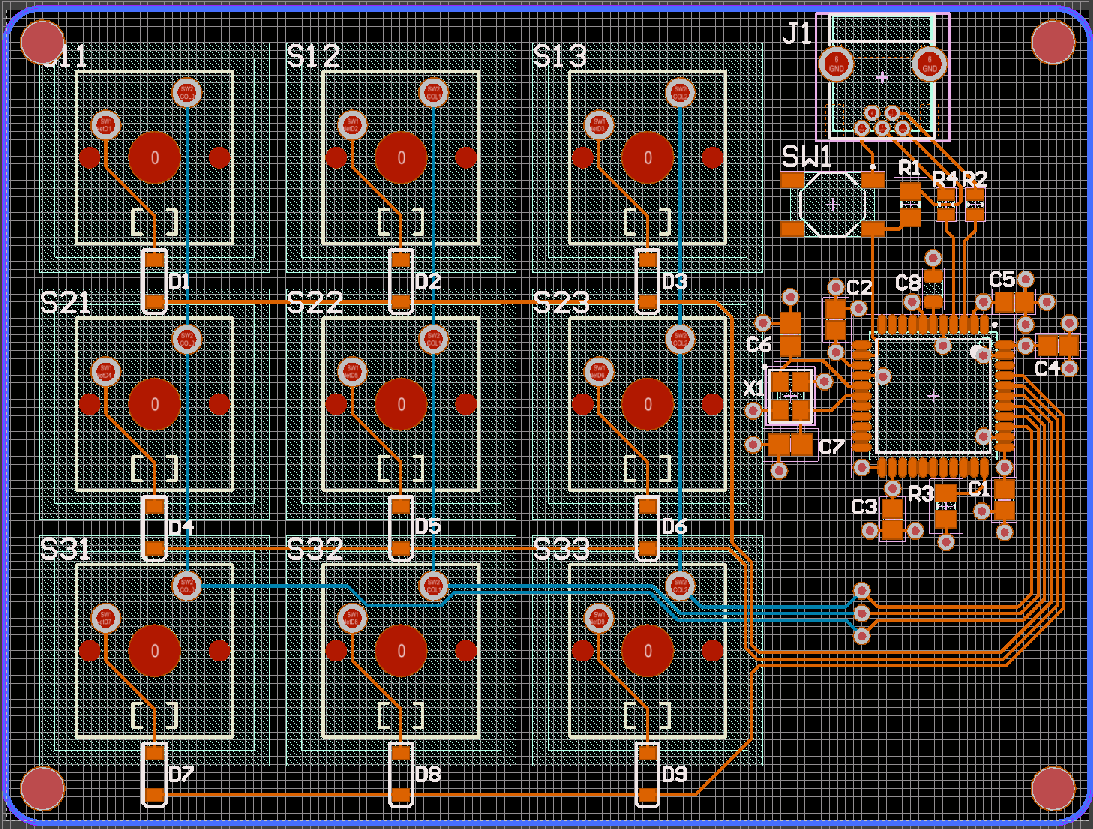Click diode D5 component
This screenshot has height=829, width=1093.
[x=400, y=527]
